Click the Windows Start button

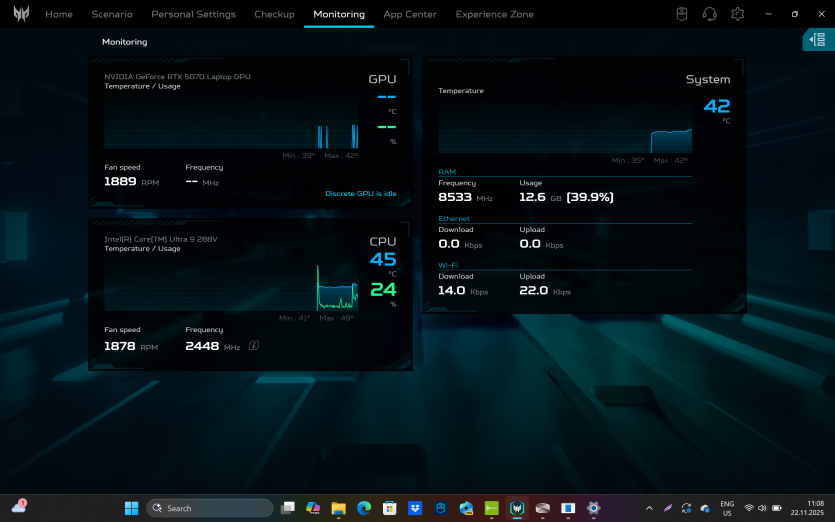coord(131,508)
